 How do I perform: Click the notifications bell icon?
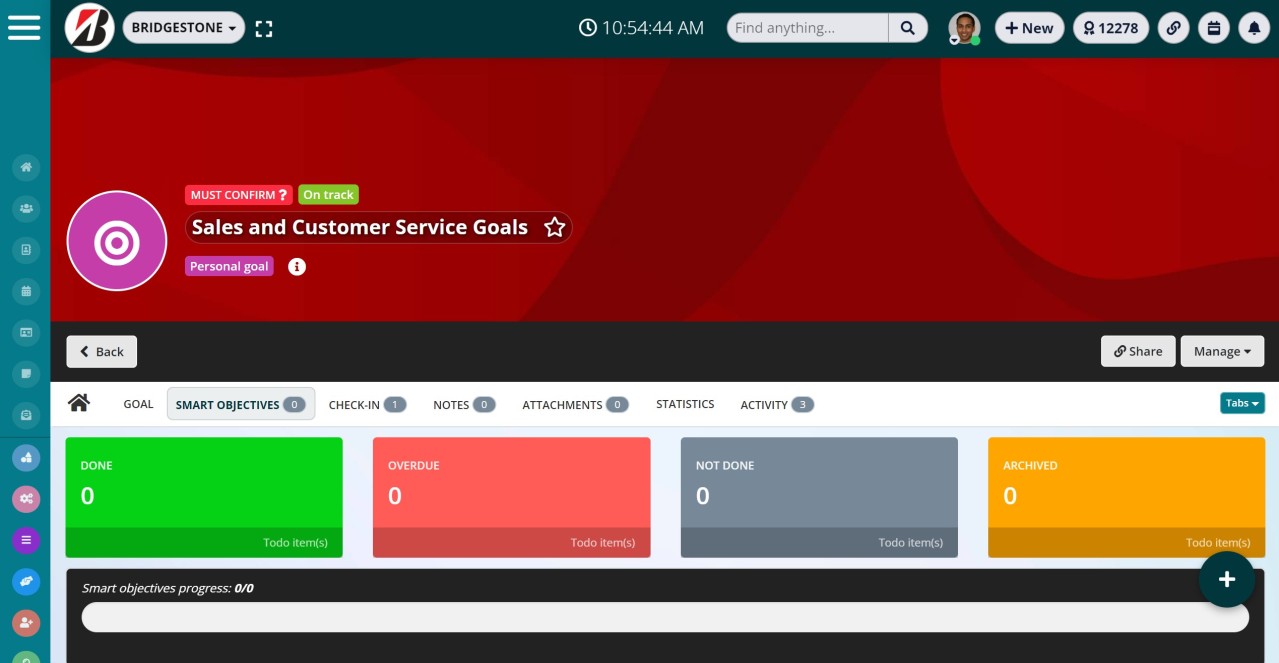[x=1254, y=28]
